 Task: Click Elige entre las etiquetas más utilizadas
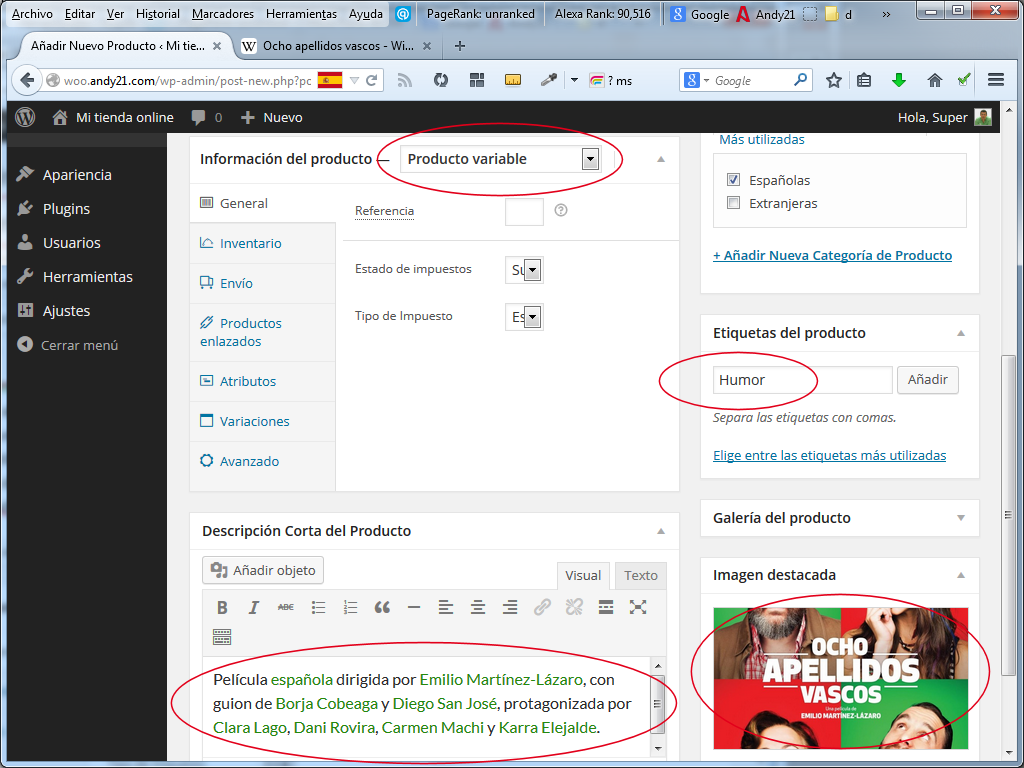click(829, 455)
